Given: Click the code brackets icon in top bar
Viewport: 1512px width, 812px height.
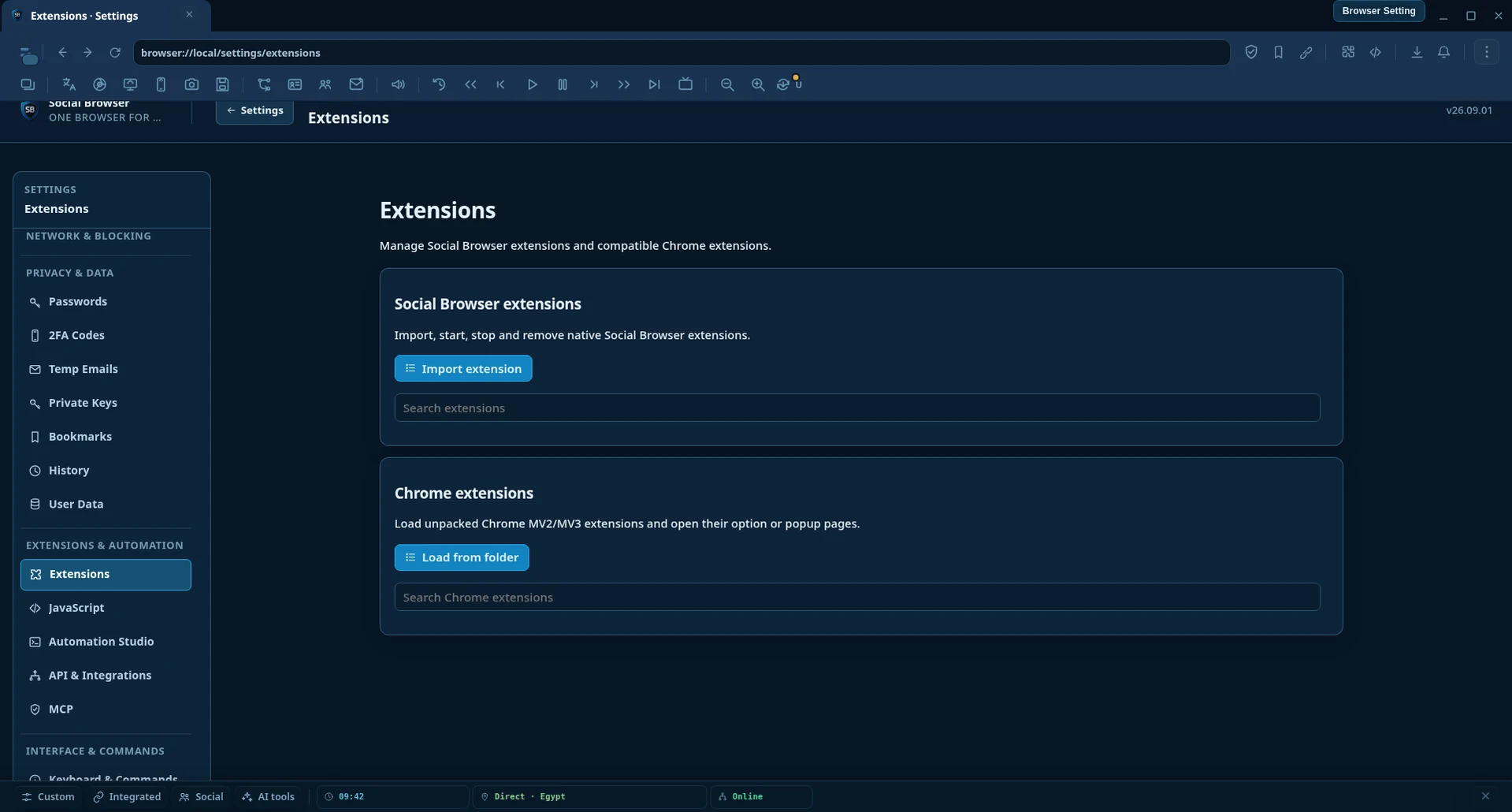Looking at the screenshot, I should [x=1375, y=52].
